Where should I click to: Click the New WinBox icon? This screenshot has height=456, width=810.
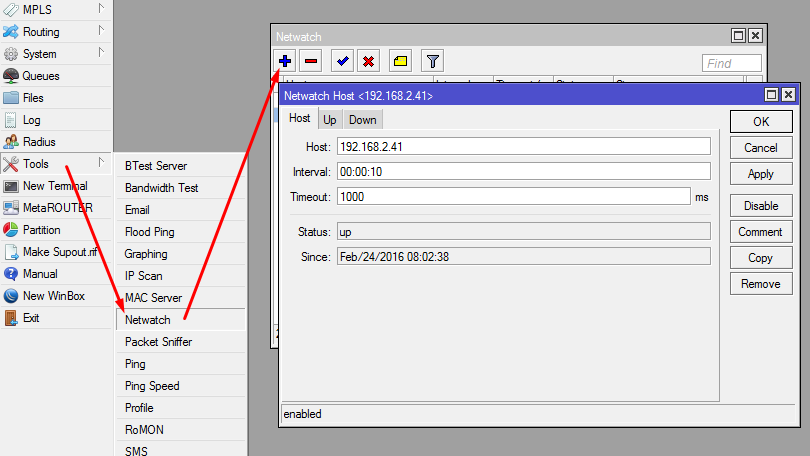(x=10, y=296)
